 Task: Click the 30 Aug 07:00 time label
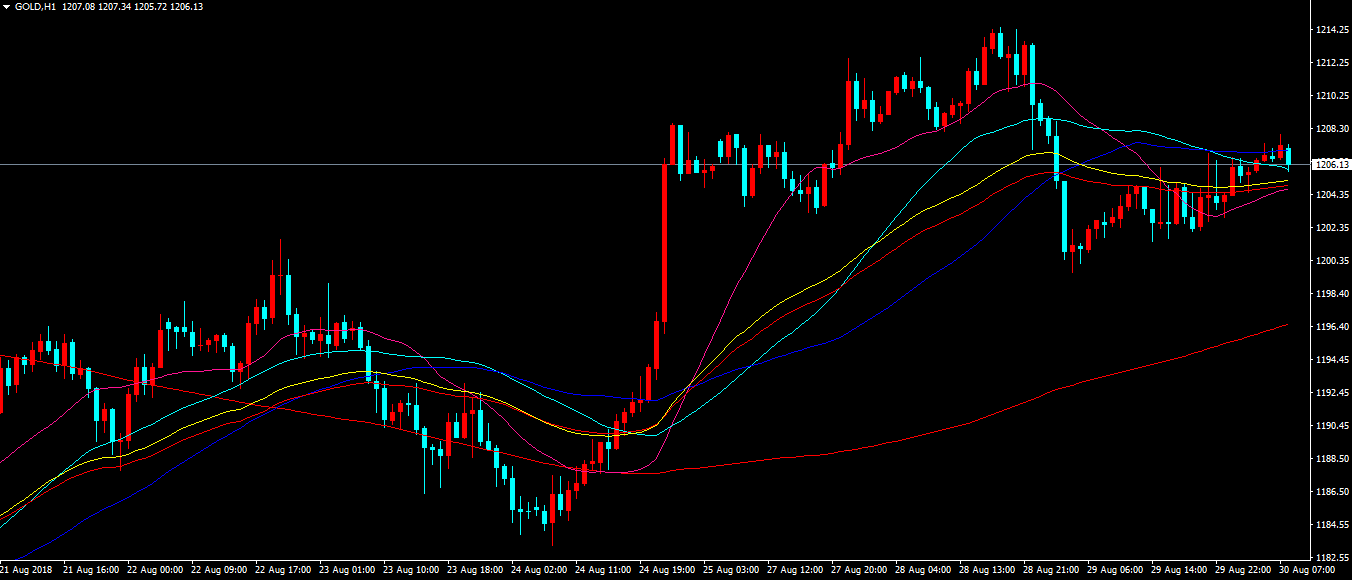[1307, 570]
